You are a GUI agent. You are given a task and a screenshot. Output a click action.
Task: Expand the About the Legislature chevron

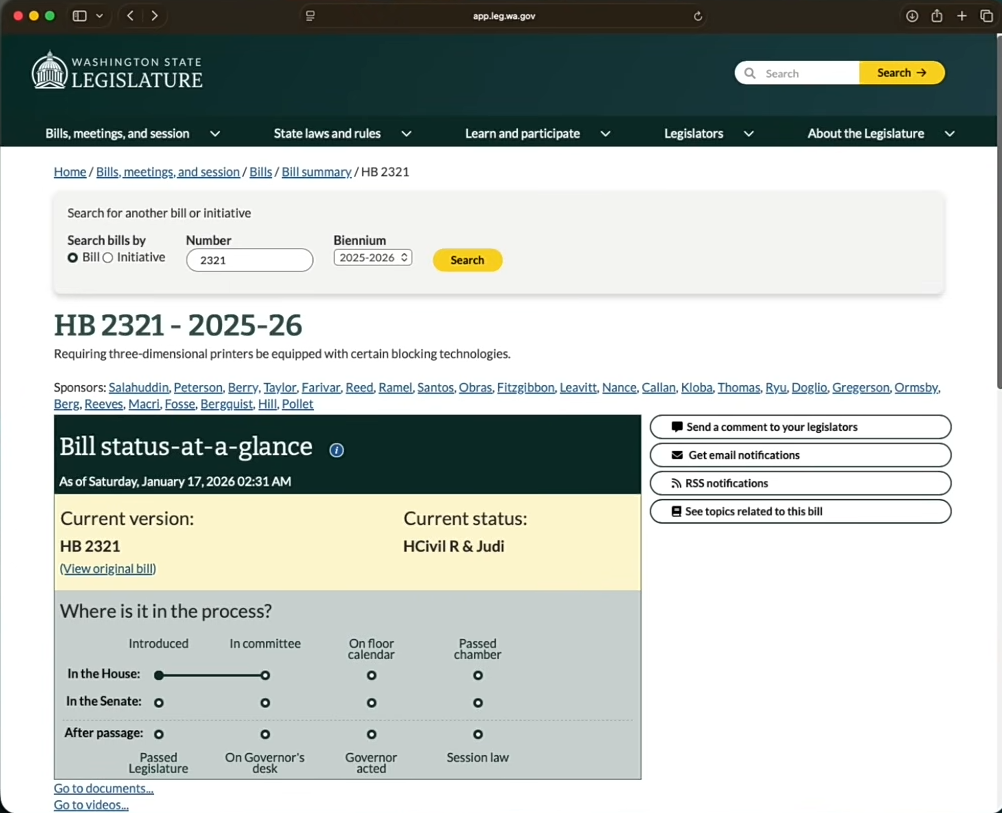pos(949,134)
